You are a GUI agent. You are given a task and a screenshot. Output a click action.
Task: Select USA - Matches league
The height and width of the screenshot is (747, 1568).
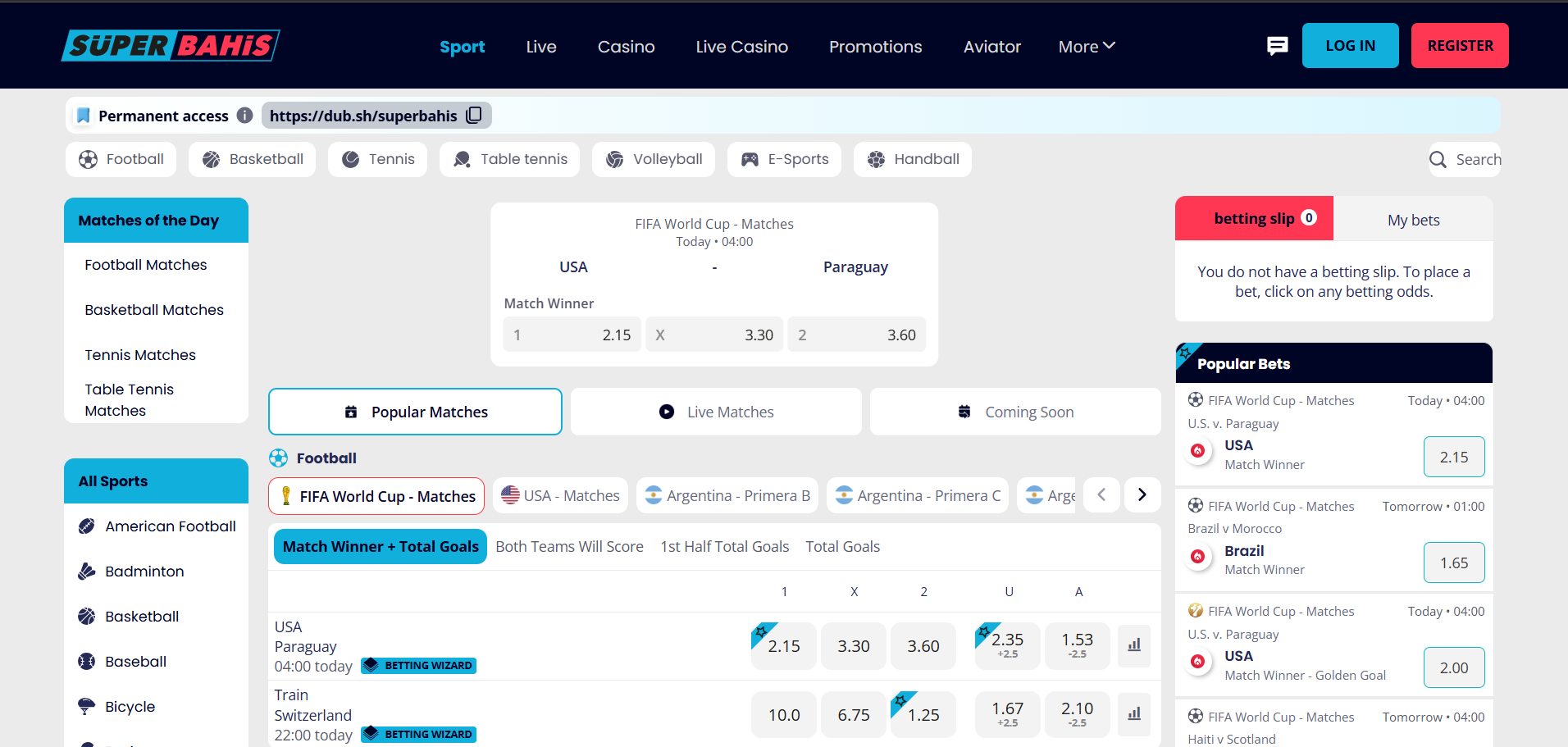560,496
